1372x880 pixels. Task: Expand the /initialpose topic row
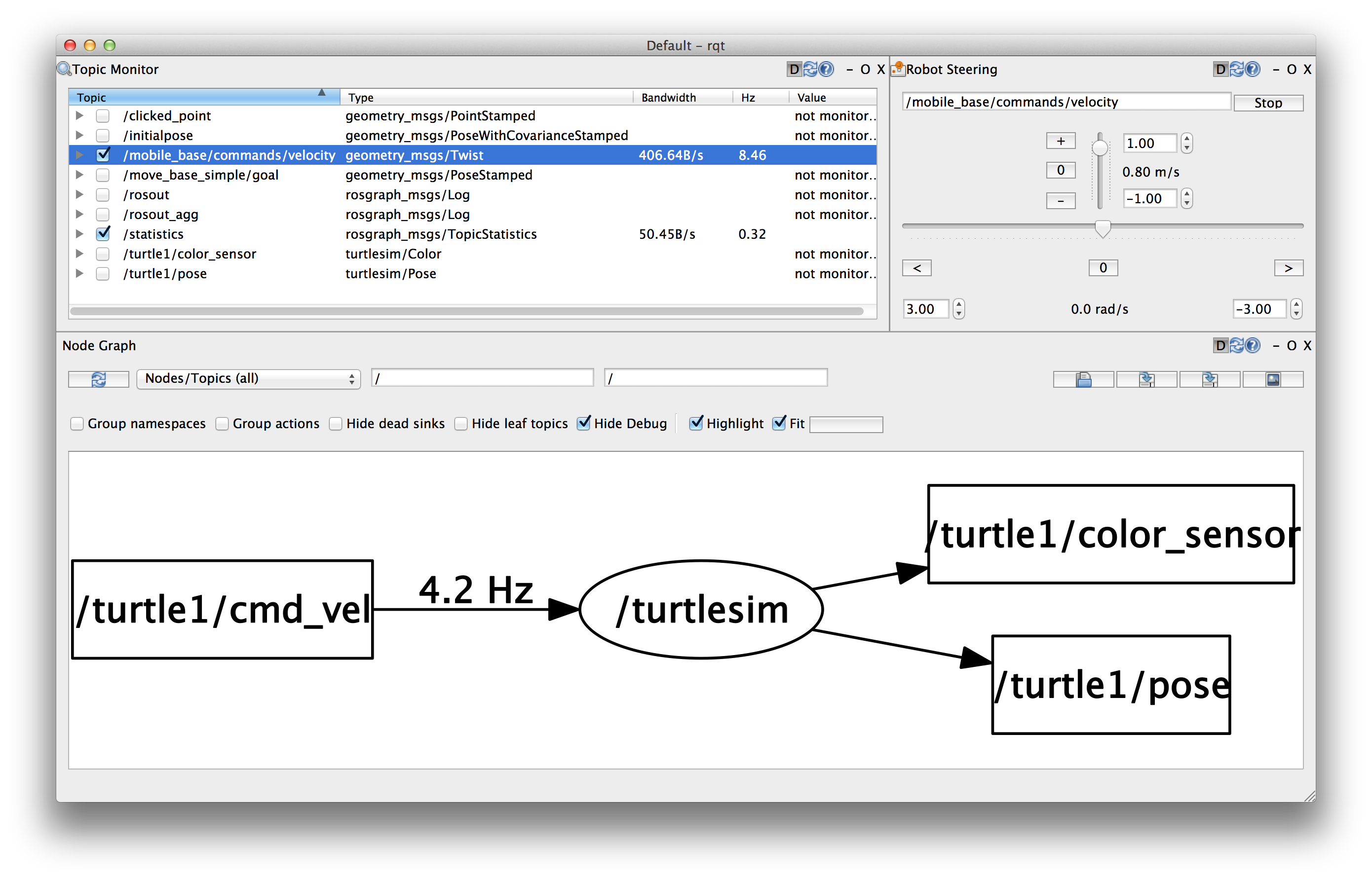(79, 136)
